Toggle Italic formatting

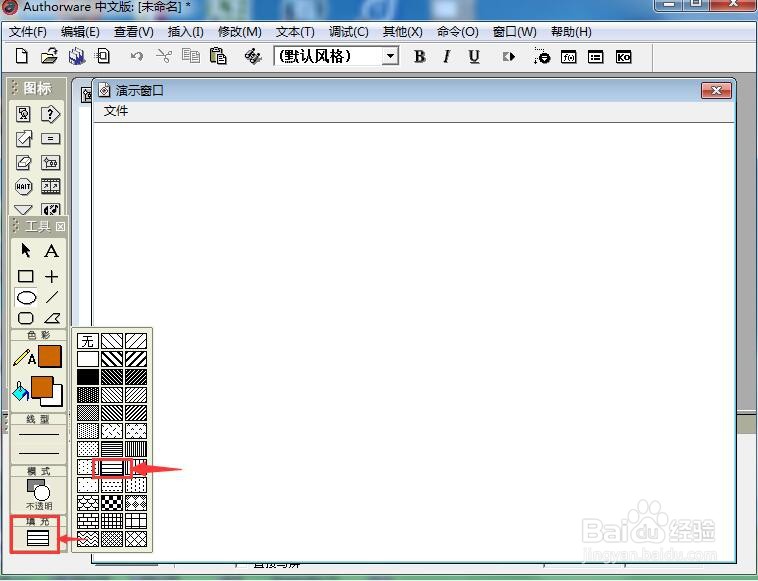point(447,57)
